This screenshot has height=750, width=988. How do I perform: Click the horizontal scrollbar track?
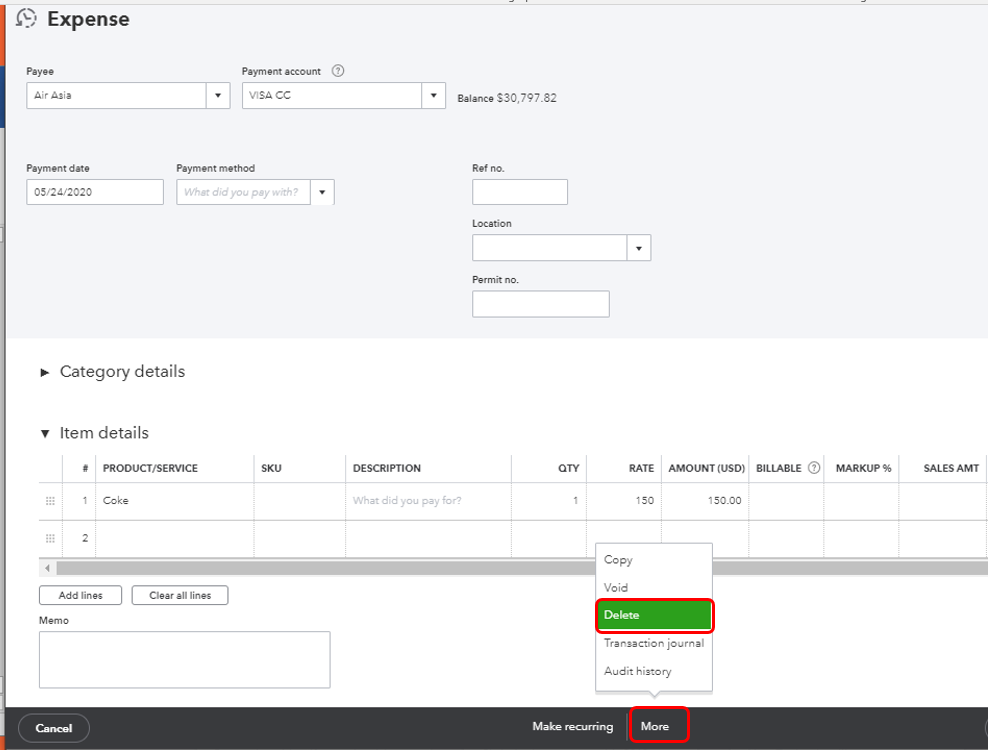[x=522, y=568]
